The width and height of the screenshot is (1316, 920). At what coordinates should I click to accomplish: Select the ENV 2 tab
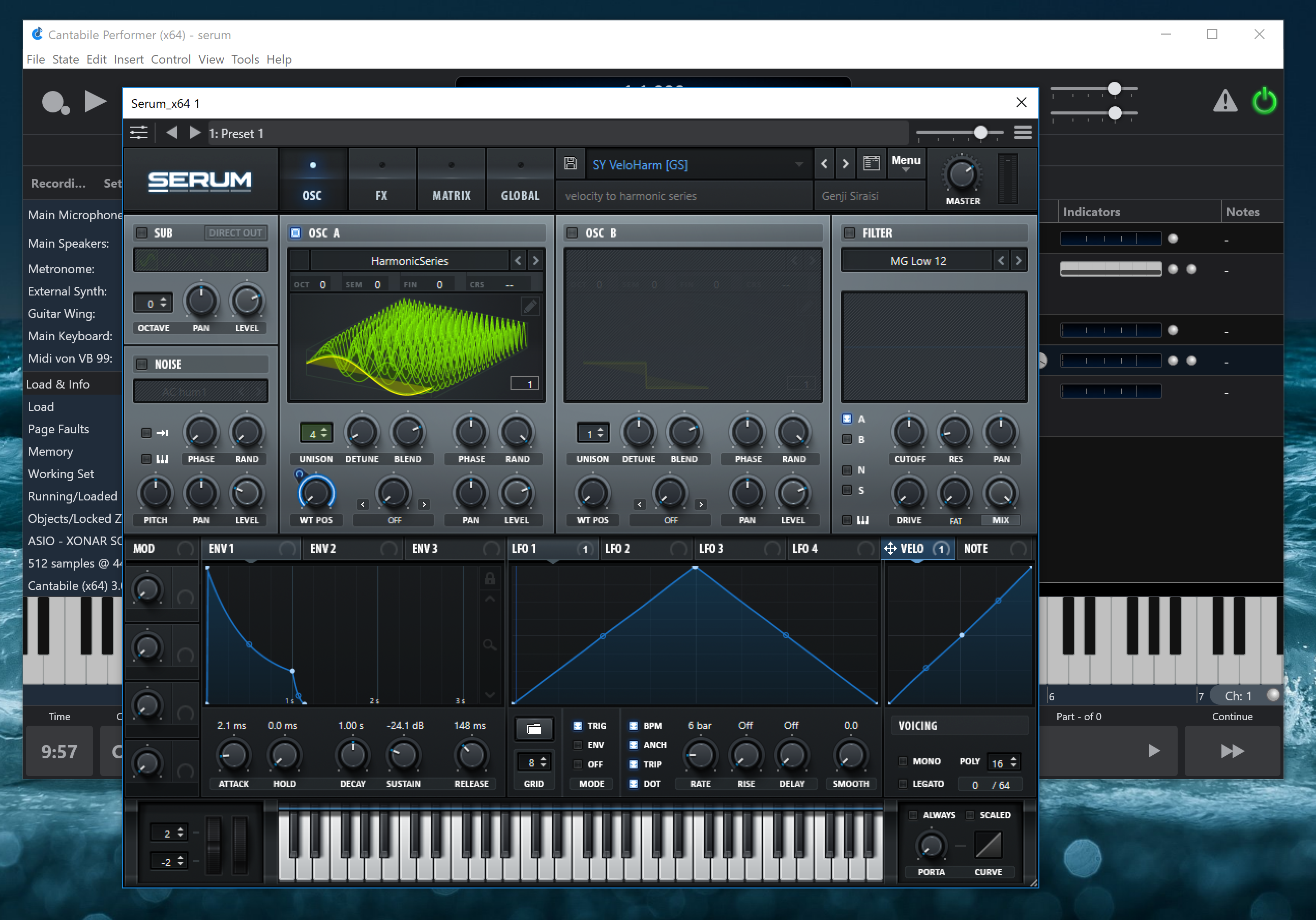point(353,549)
